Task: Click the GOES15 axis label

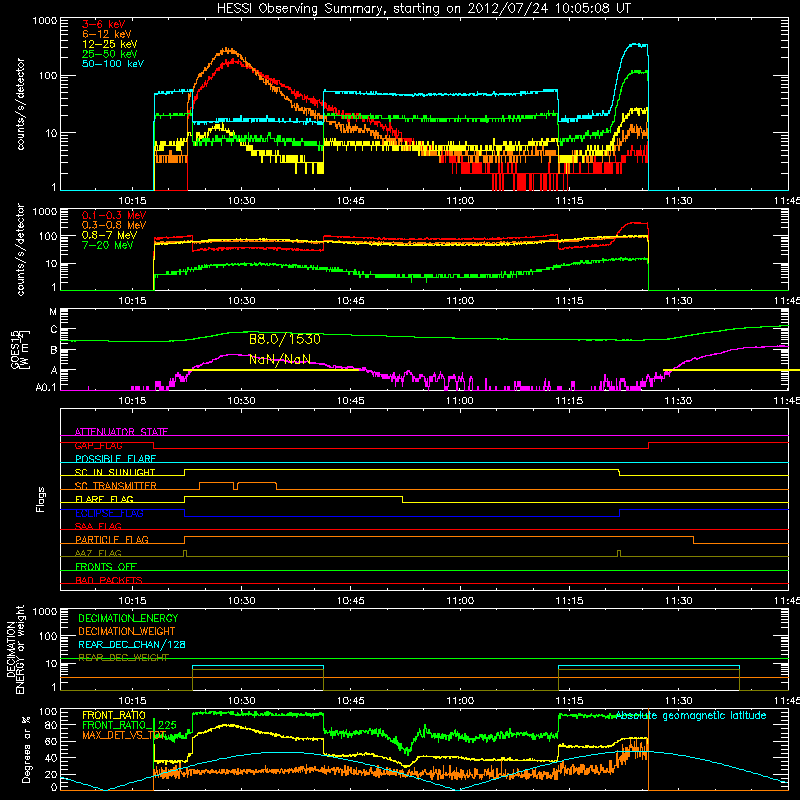Action: (16, 349)
